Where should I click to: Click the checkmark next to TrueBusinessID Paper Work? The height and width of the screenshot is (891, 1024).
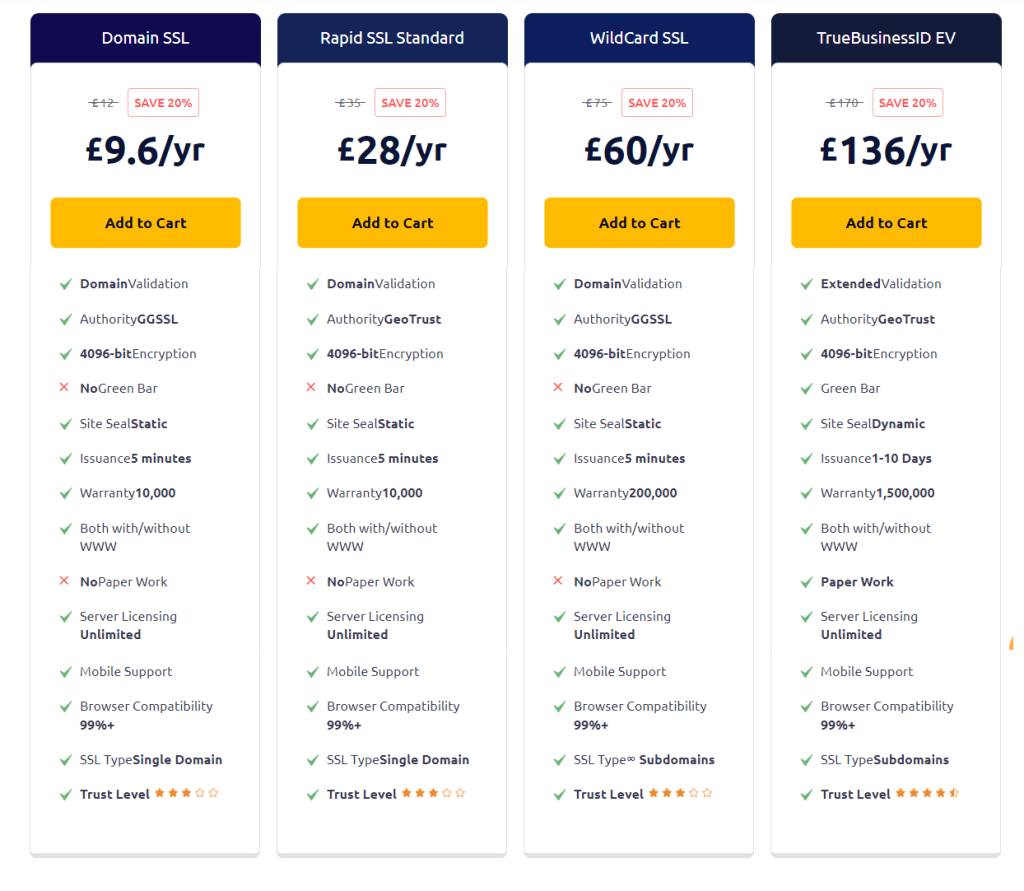point(807,582)
